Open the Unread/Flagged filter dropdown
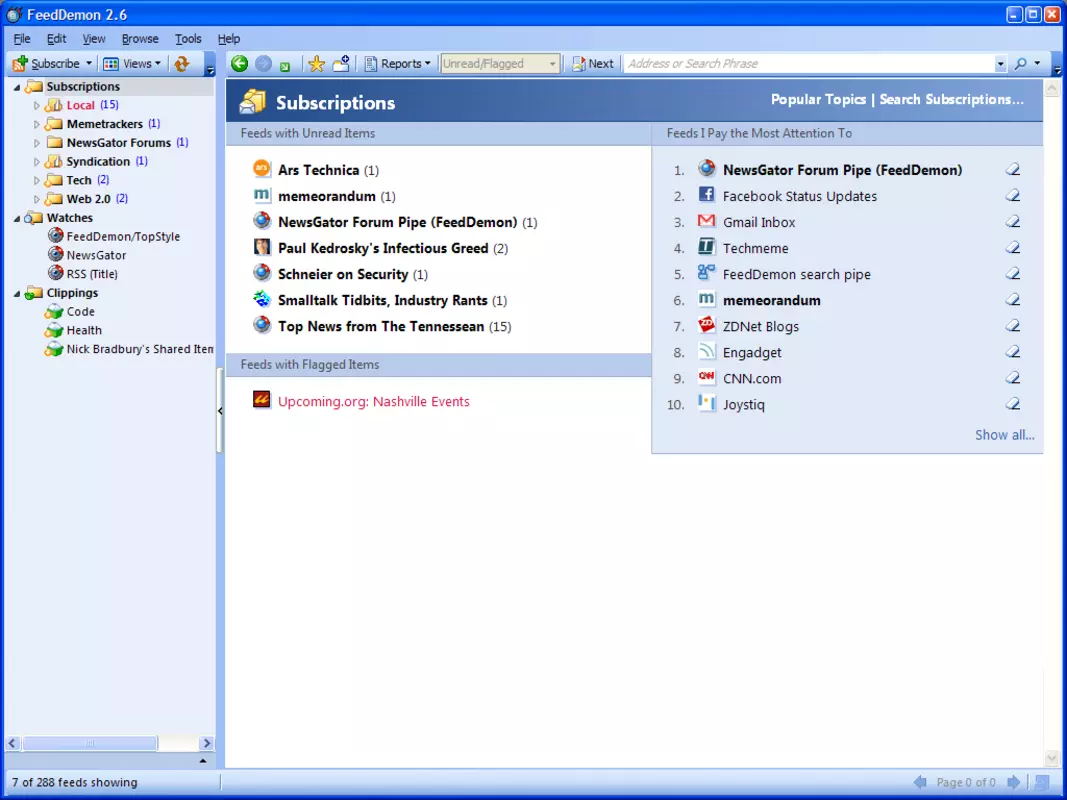This screenshot has width=1067, height=800. [553, 64]
